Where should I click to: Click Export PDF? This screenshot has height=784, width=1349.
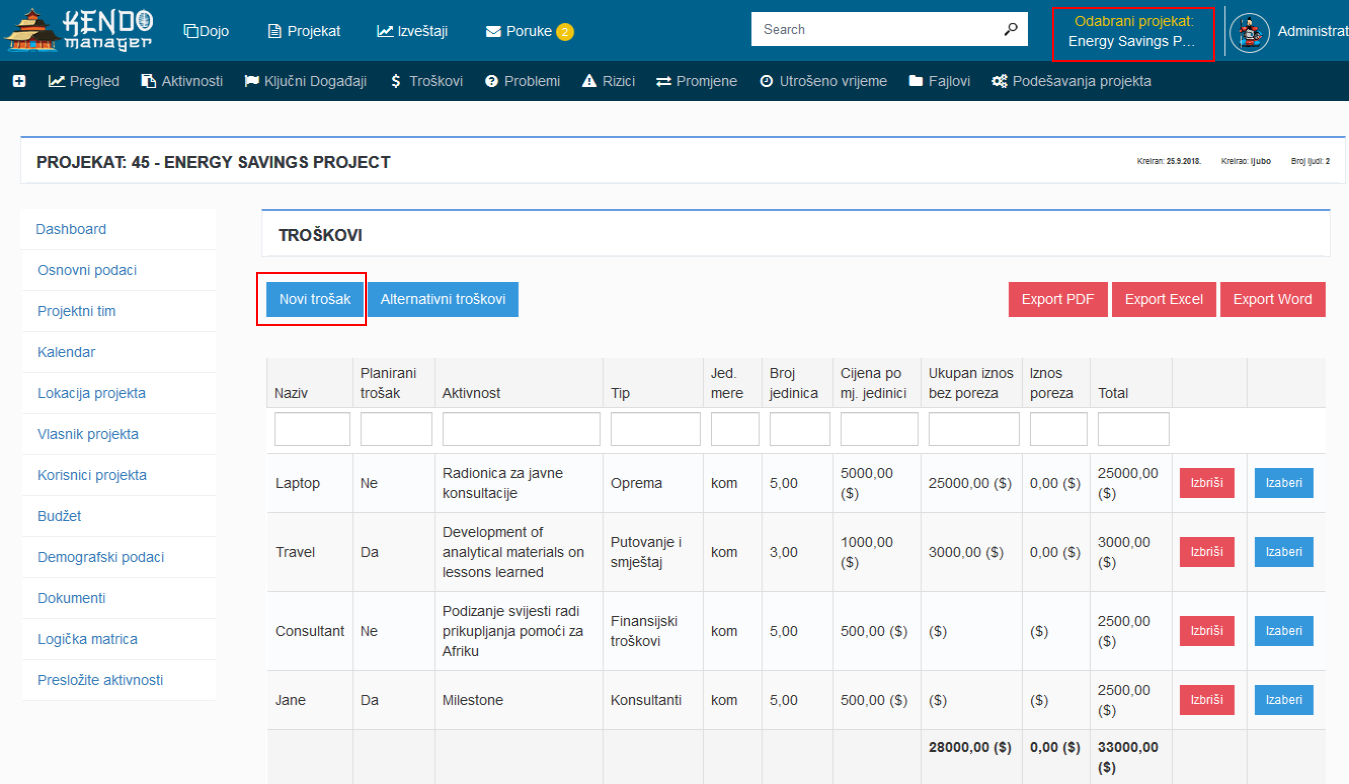point(1058,299)
